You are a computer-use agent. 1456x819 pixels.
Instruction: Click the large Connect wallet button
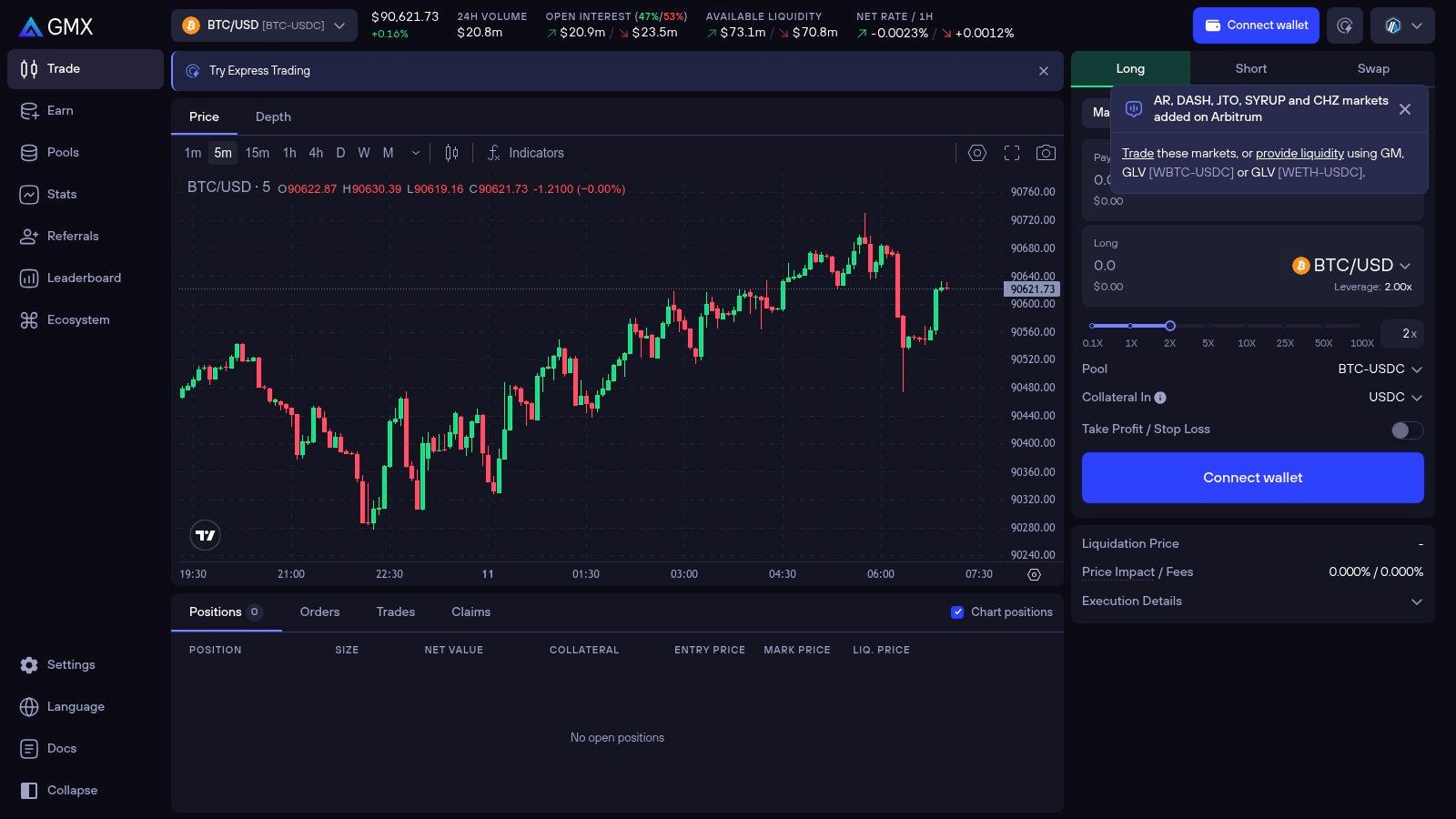click(1252, 478)
